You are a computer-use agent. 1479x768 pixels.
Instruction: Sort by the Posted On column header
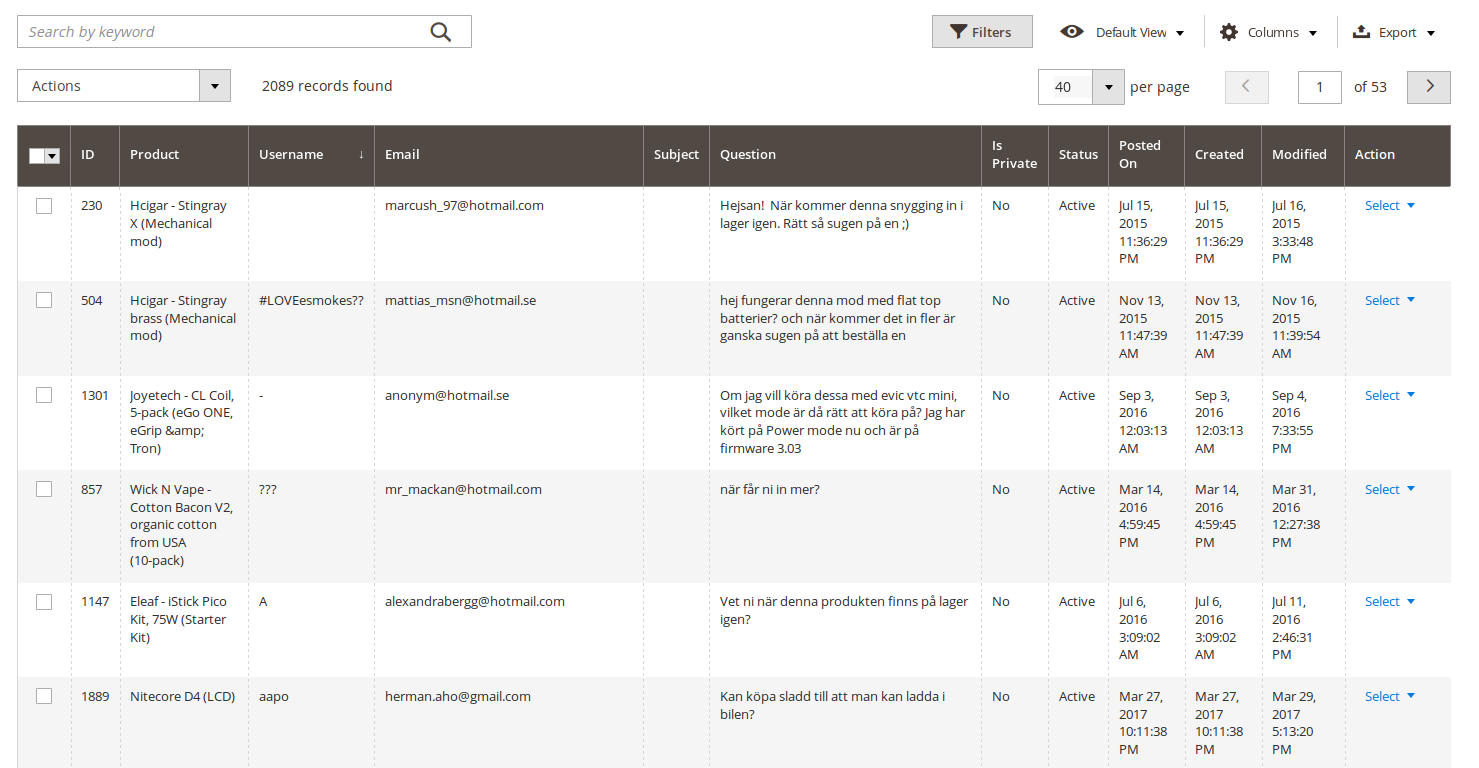click(1146, 155)
